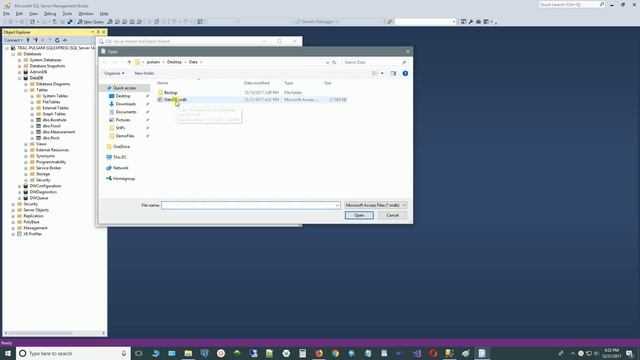Click the File name input field
The width and height of the screenshot is (640, 360).
click(250, 205)
